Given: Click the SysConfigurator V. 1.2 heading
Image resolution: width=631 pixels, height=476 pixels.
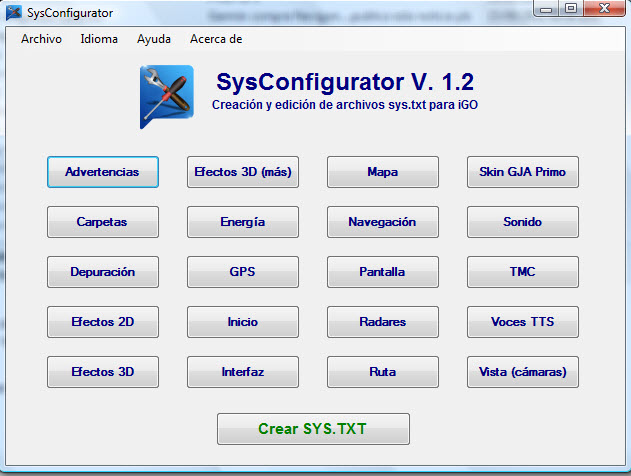Looking at the screenshot, I should pyautogui.click(x=345, y=82).
